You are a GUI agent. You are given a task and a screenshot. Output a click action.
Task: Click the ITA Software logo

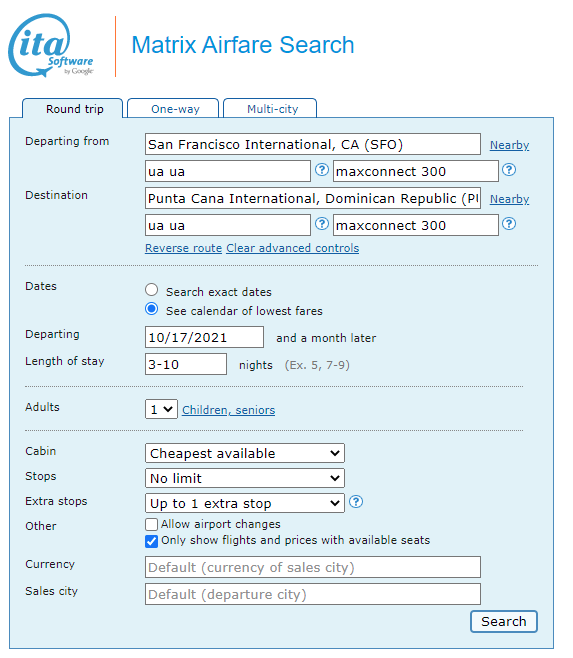pos(51,45)
